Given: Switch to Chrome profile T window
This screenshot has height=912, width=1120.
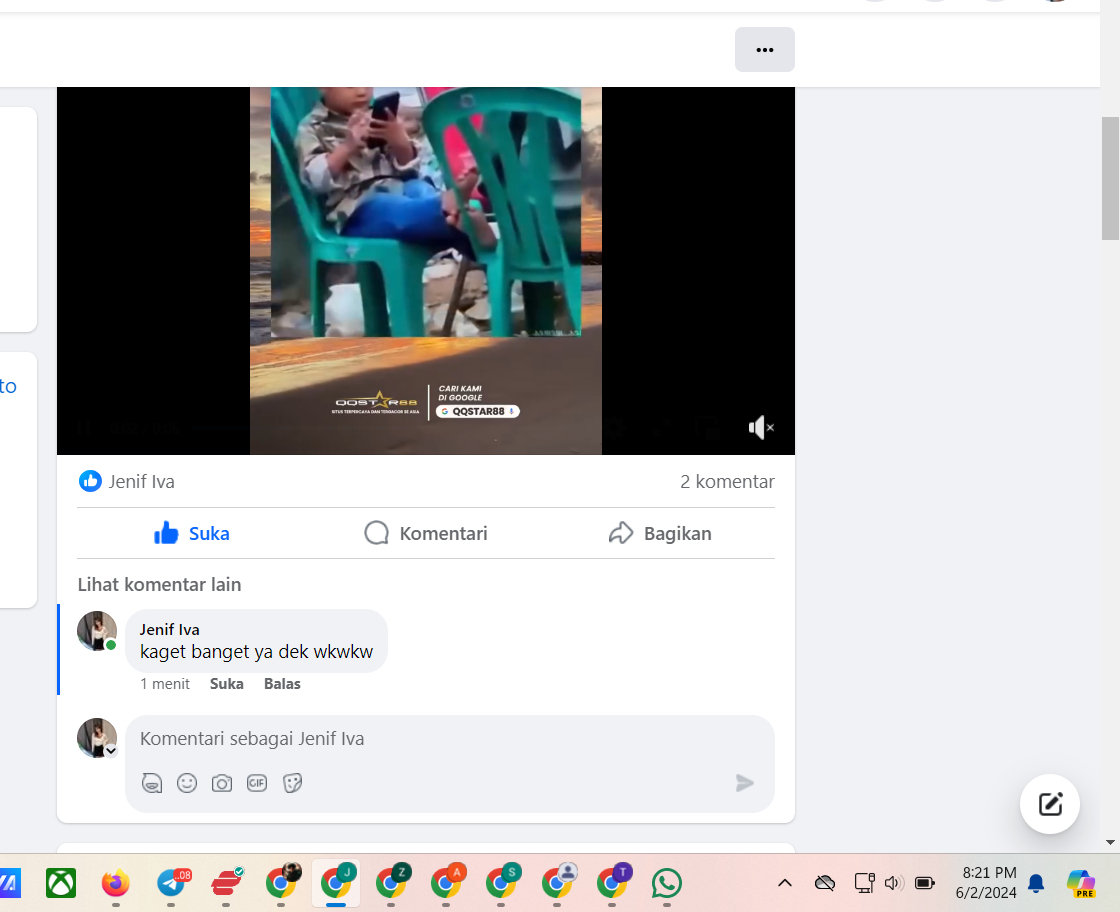Looking at the screenshot, I should point(613,883).
